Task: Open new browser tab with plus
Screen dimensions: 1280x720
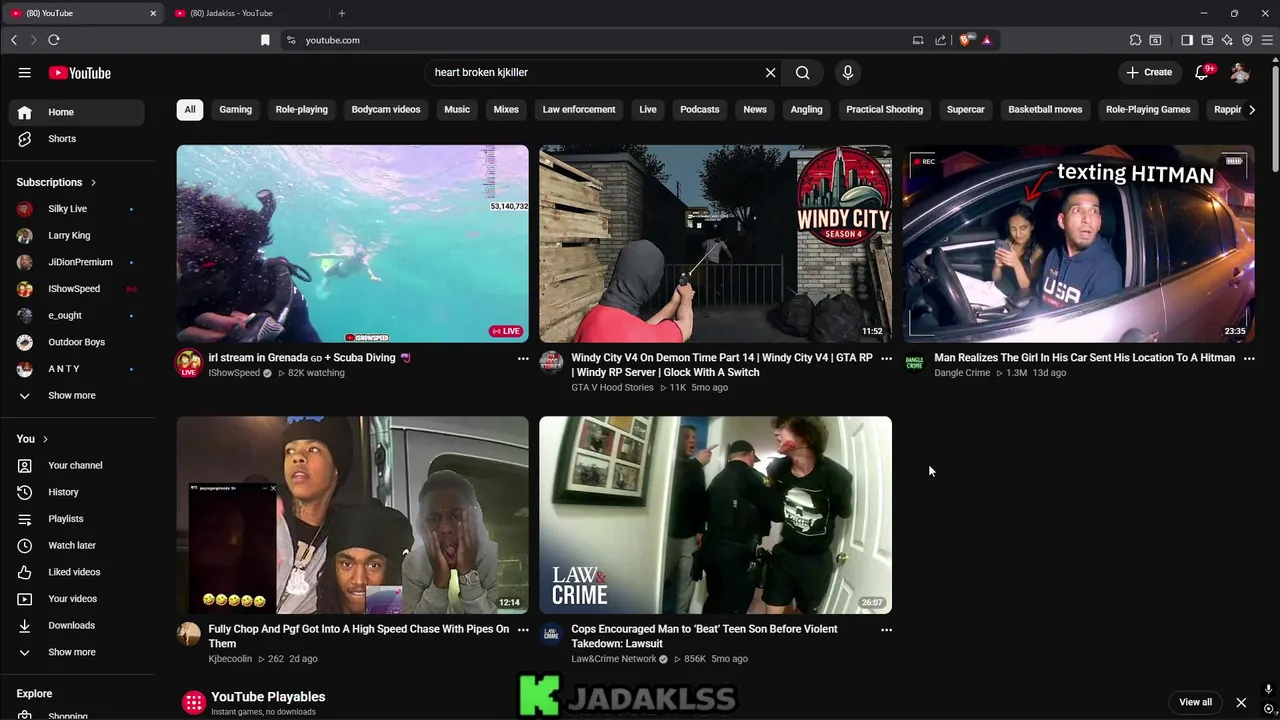Action: coord(342,13)
